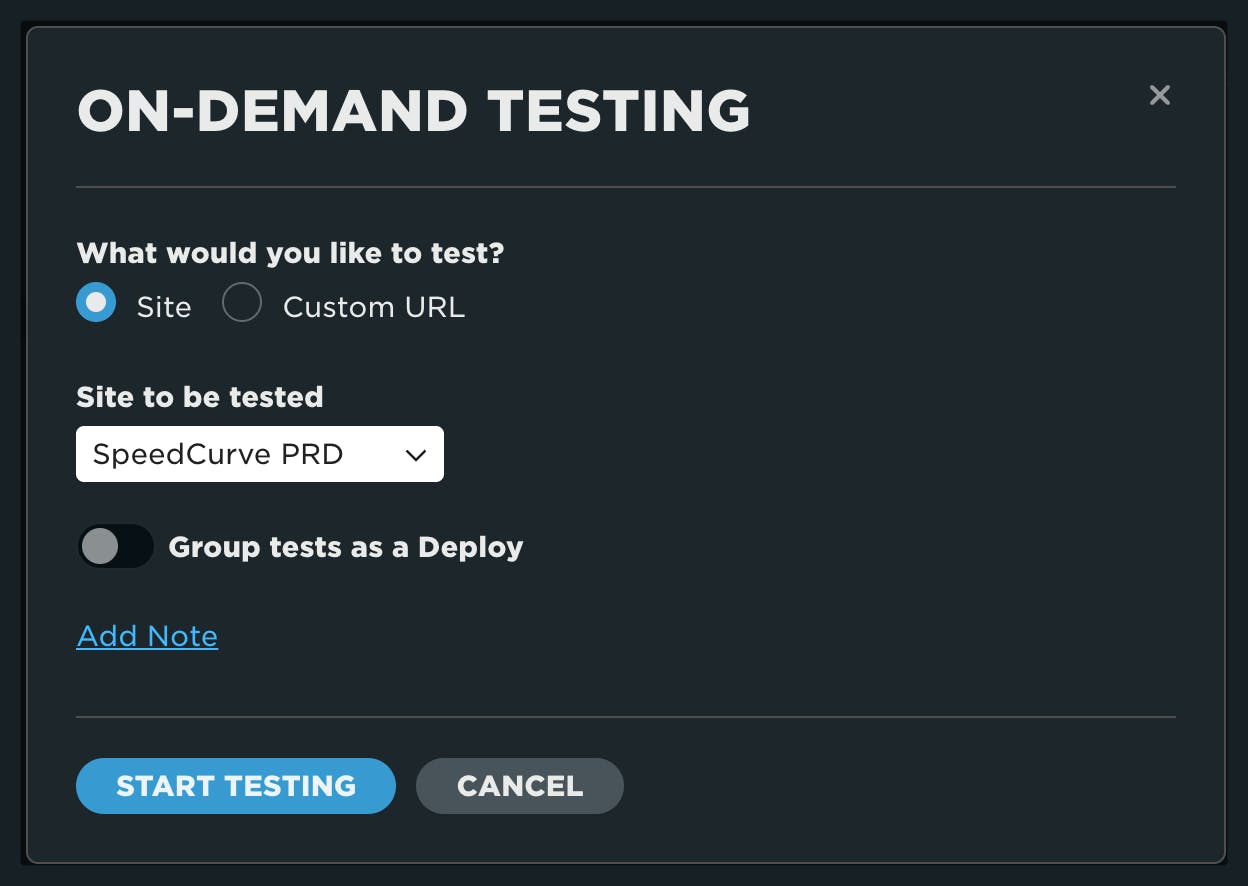
Task: Click the SpeedCurve PRD selected value text
Action: (218, 454)
